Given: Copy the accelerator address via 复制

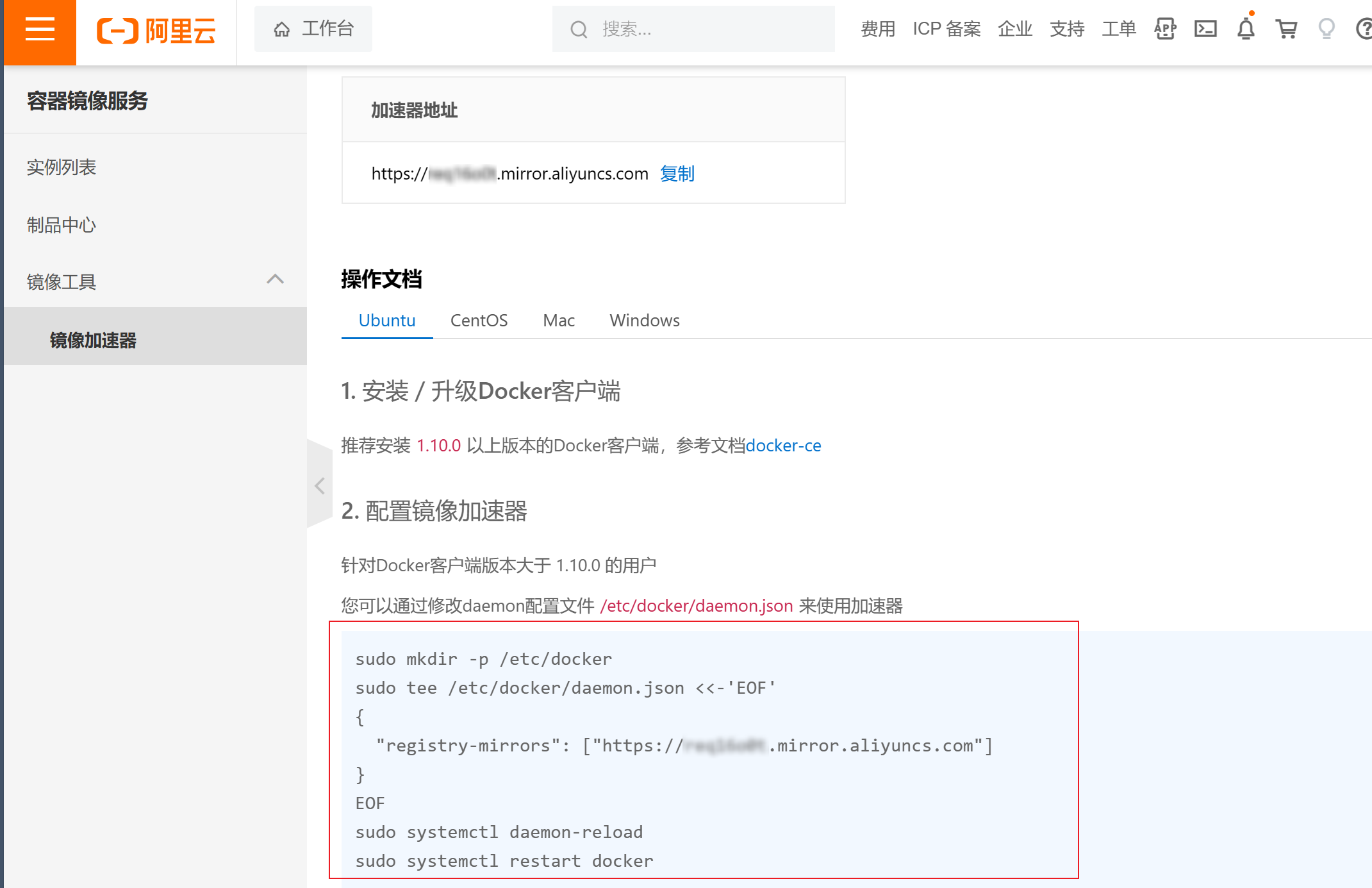Looking at the screenshot, I should click(x=677, y=174).
